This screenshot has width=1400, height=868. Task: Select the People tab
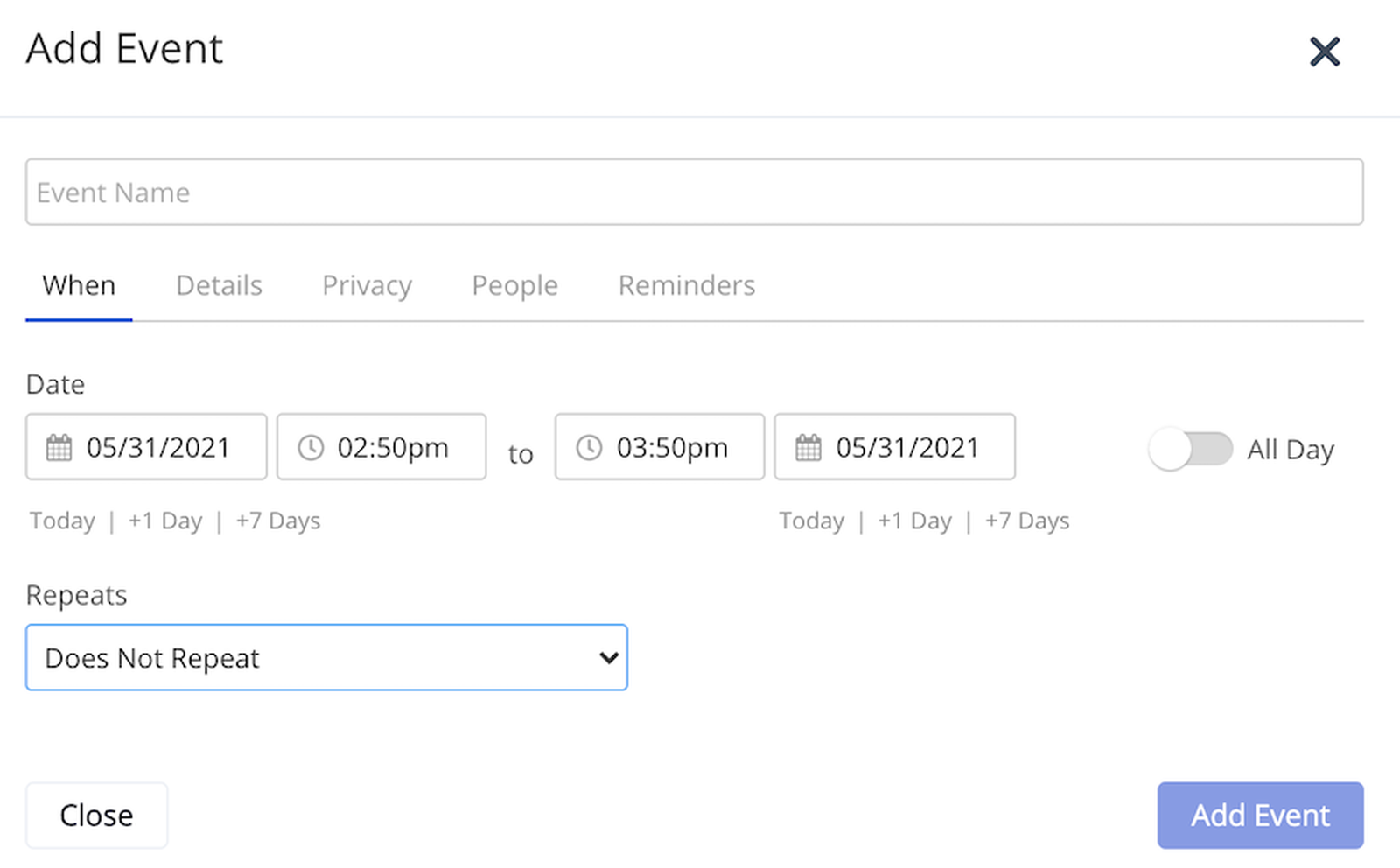514,285
